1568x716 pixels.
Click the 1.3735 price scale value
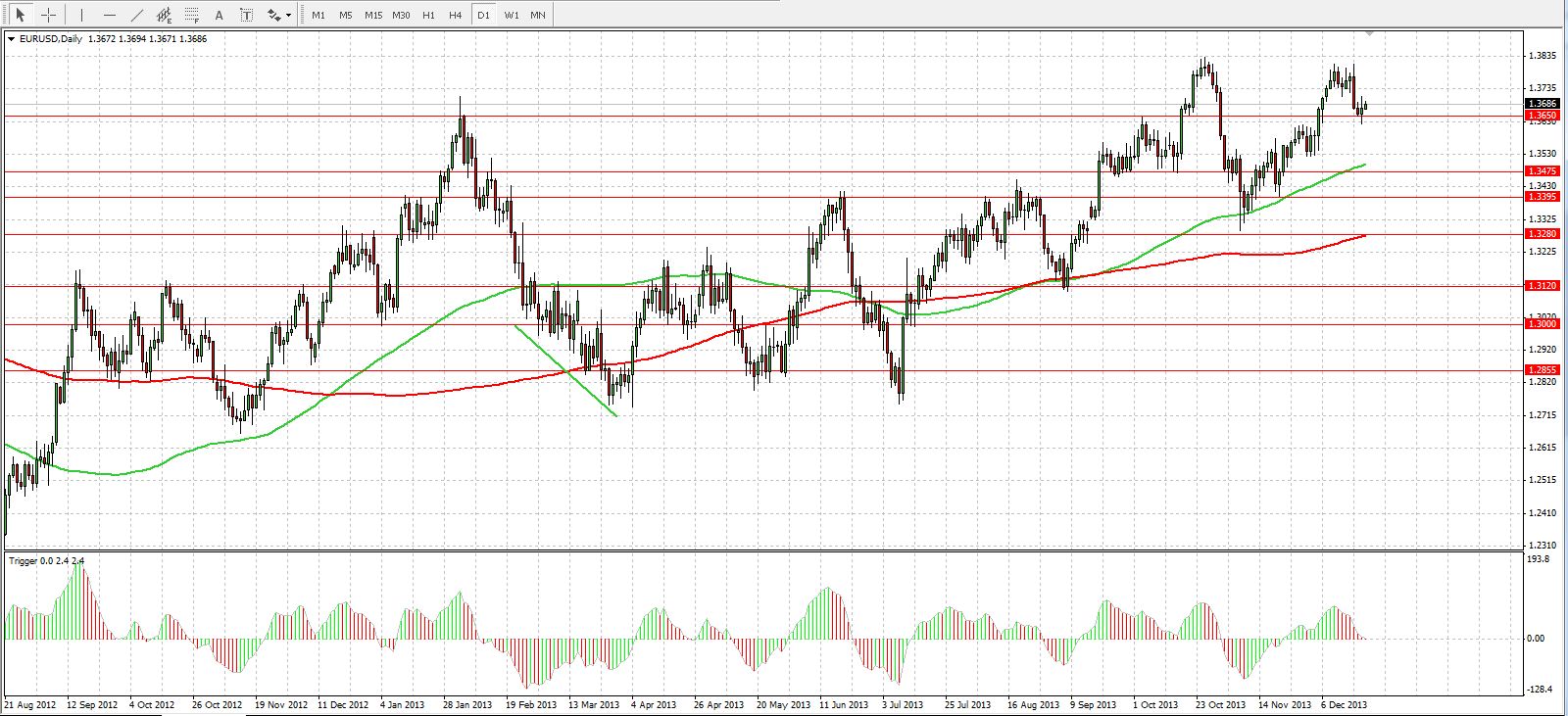[x=1543, y=88]
